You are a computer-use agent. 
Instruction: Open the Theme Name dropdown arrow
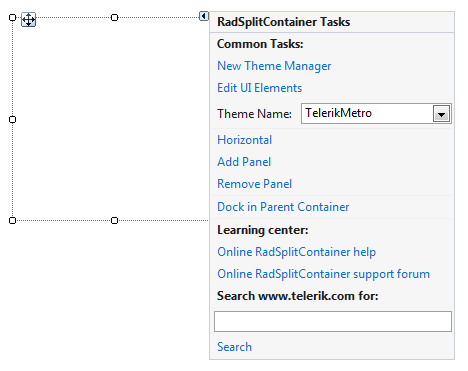(x=441, y=114)
